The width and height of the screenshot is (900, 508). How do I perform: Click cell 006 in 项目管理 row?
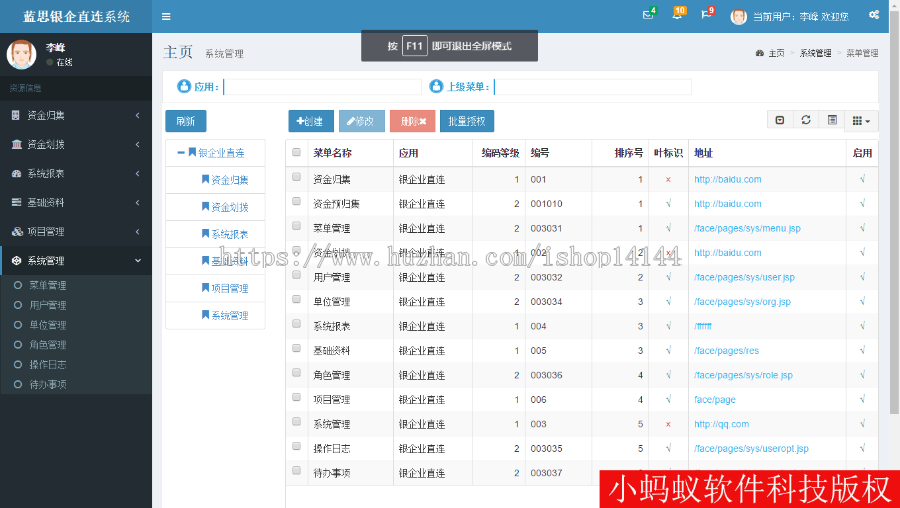(538, 400)
